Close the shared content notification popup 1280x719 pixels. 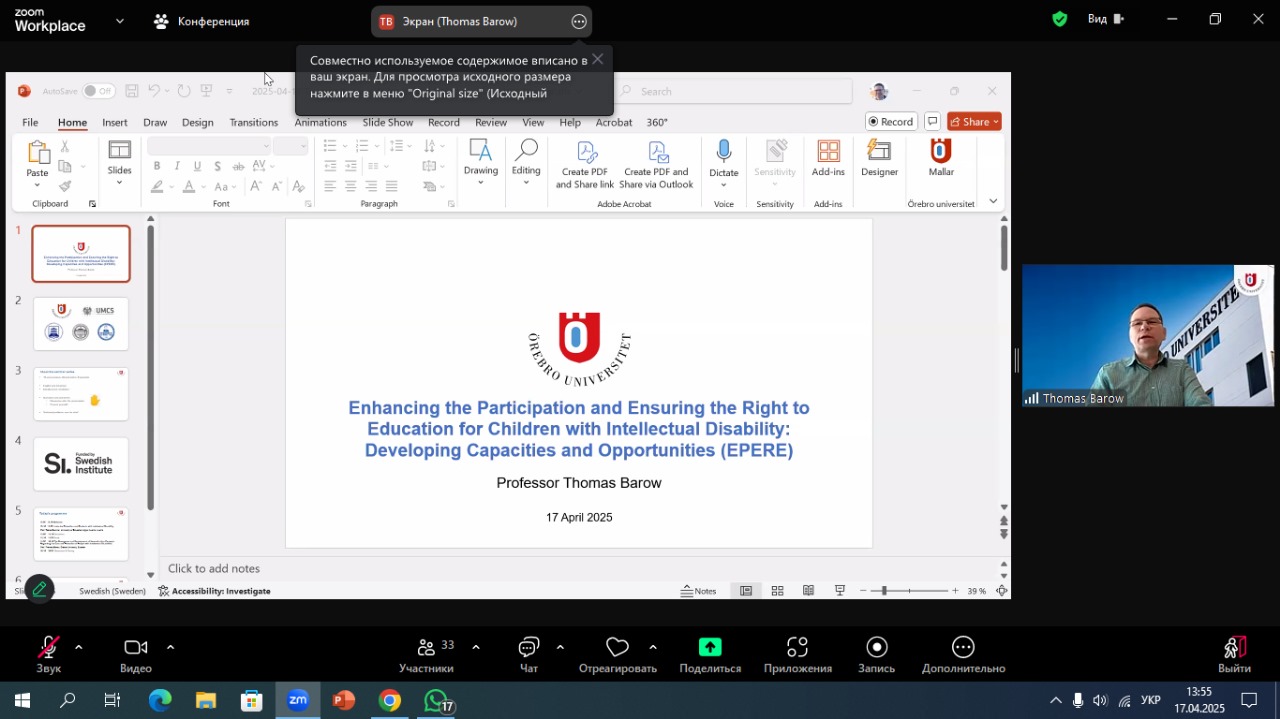pyautogui.click(x=597, y=59)
